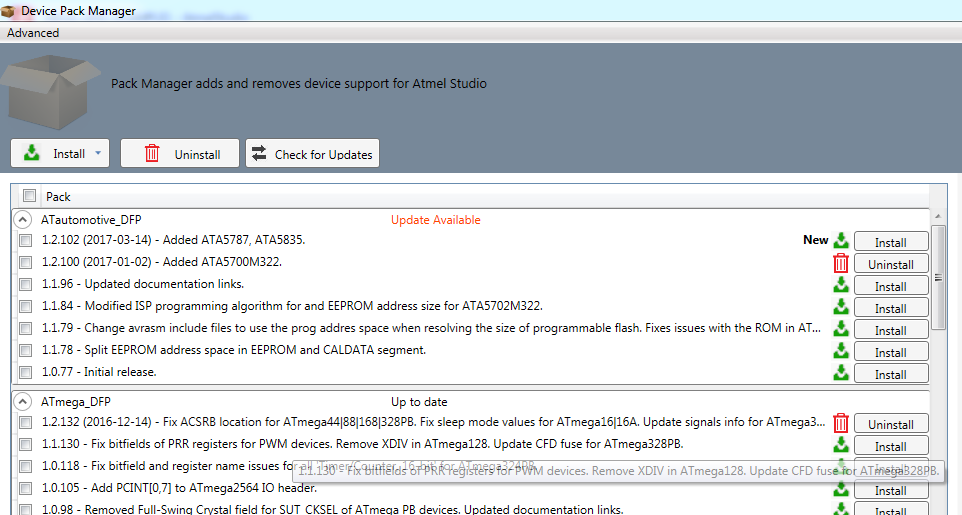Click green download icon for version 1.1.84
The width and height of the screenshot is (962, 515).
pos(841,307)
